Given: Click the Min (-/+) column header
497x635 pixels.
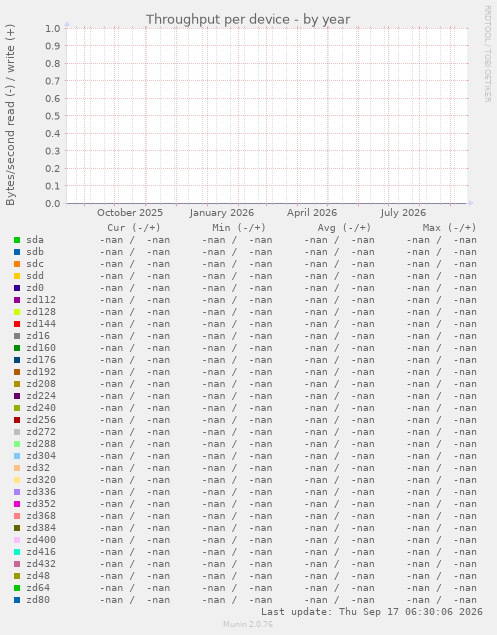Looking at the screenshot, I should click(x=239, y=228).
